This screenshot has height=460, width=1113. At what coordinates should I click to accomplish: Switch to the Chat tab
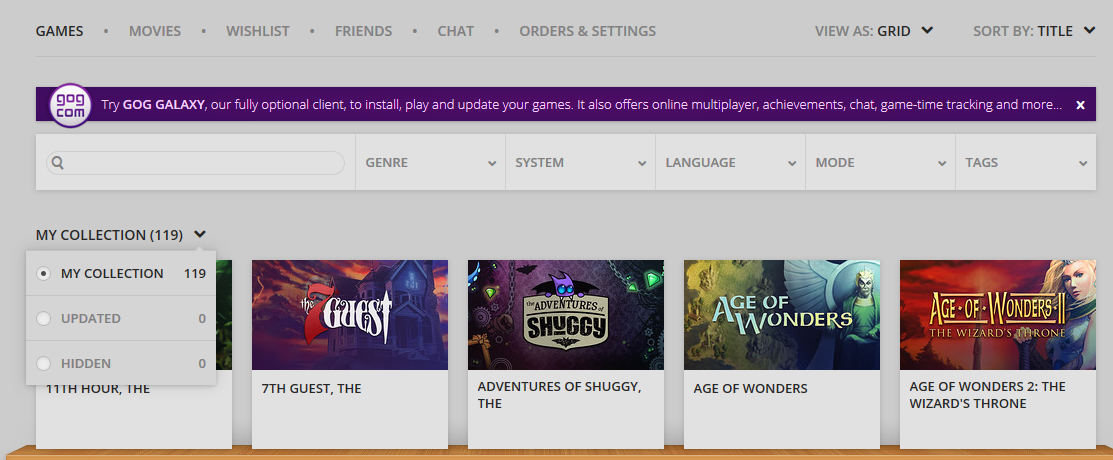pyautogui.click(x=456, y=31)
